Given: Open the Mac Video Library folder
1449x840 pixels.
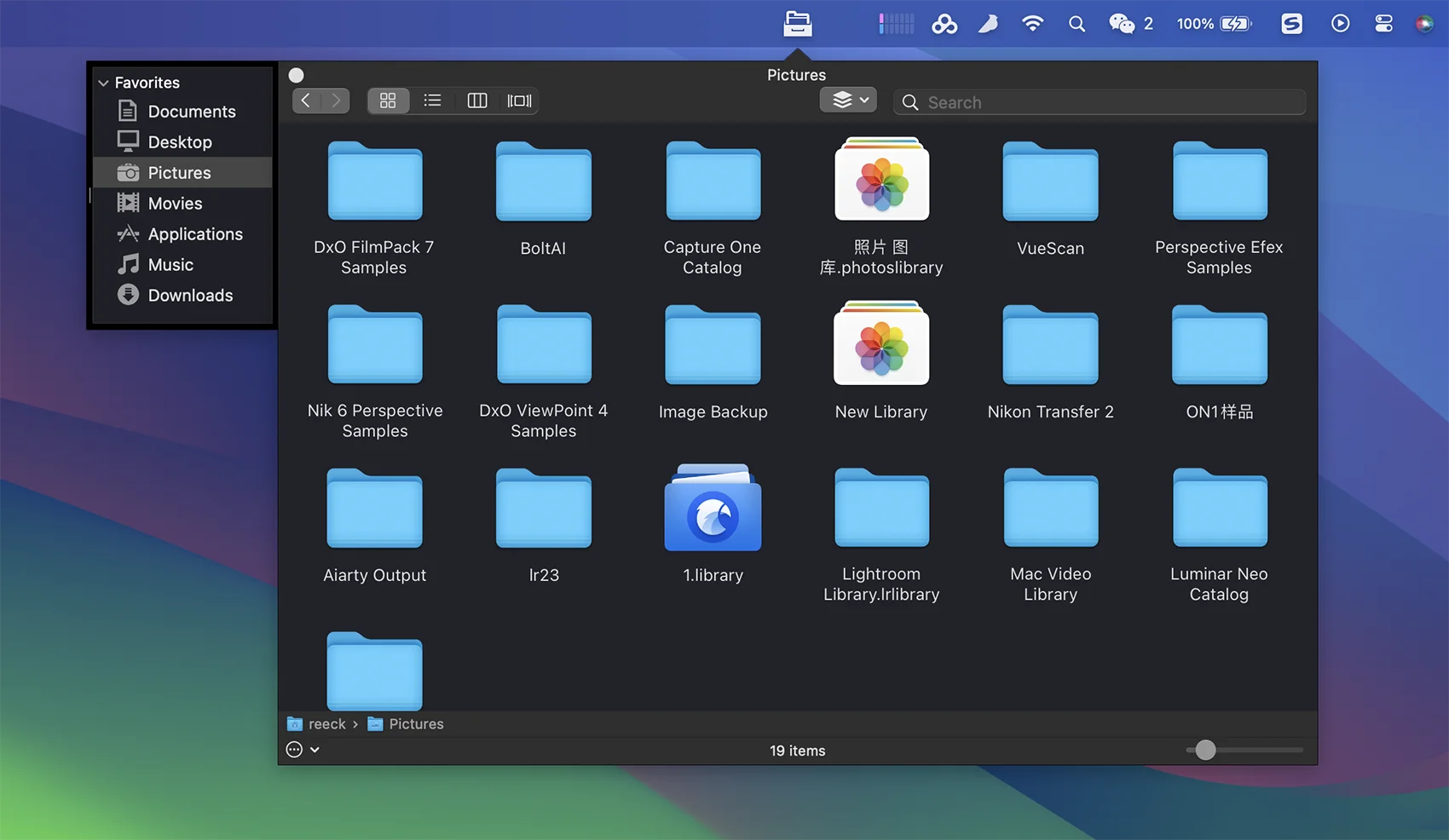Looking at the screenshot, I should 1050,508.
